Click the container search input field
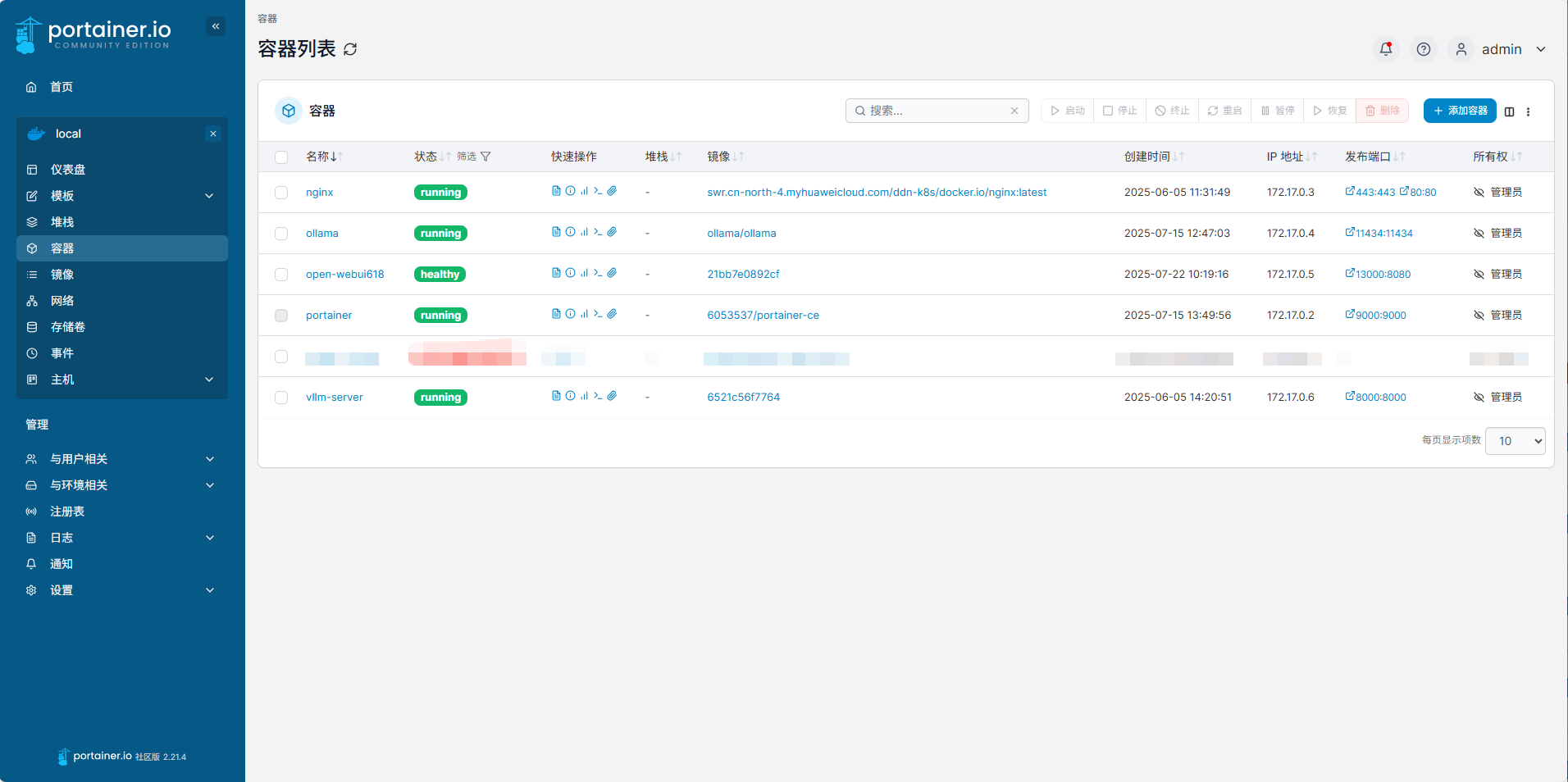 click(x=937, y=111)
